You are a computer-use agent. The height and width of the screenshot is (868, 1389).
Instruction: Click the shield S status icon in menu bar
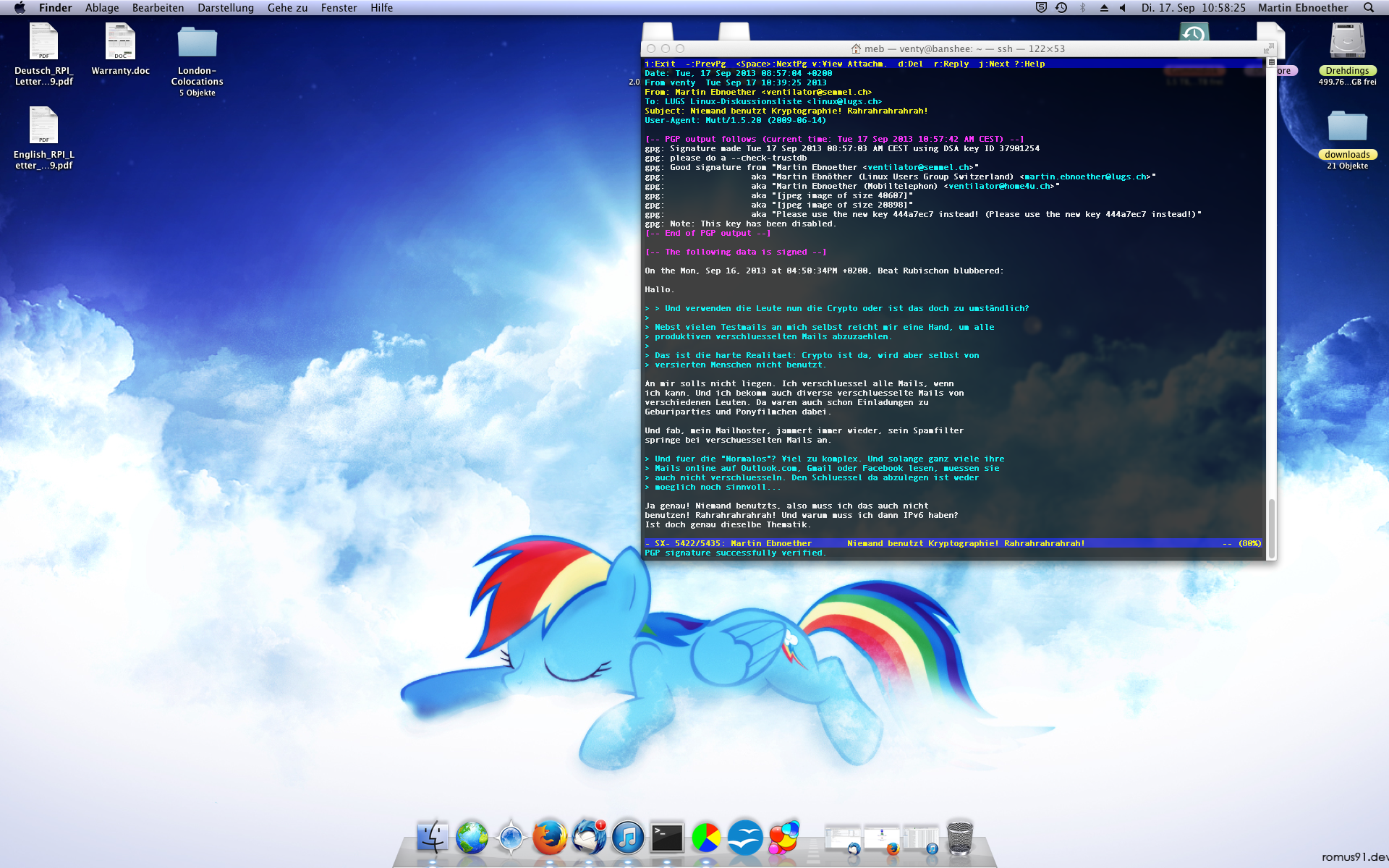click(x=1041, y=7)
